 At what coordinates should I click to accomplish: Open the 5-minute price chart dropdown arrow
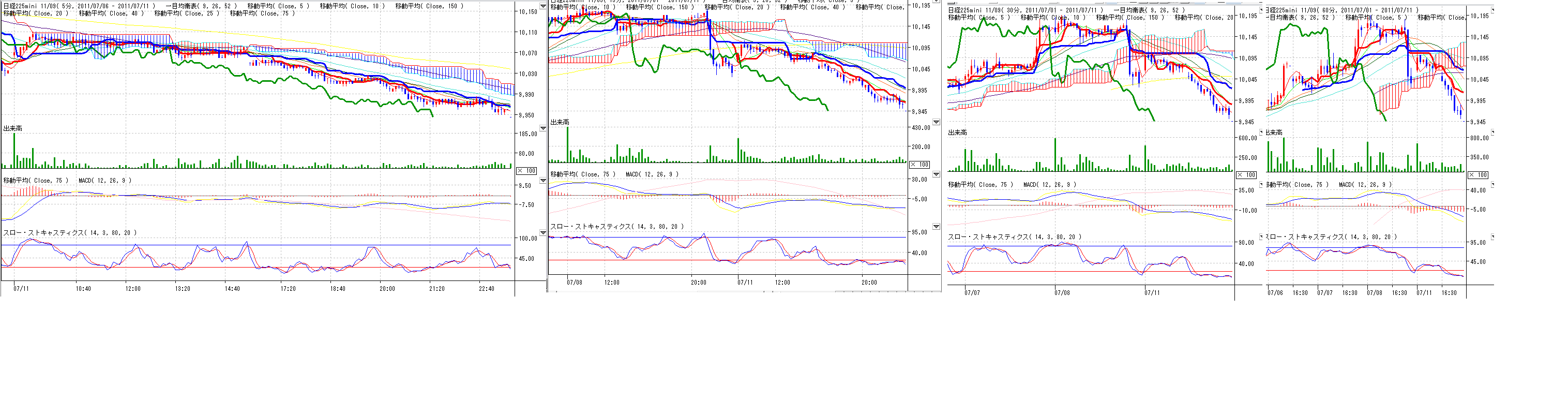[543, 6]
